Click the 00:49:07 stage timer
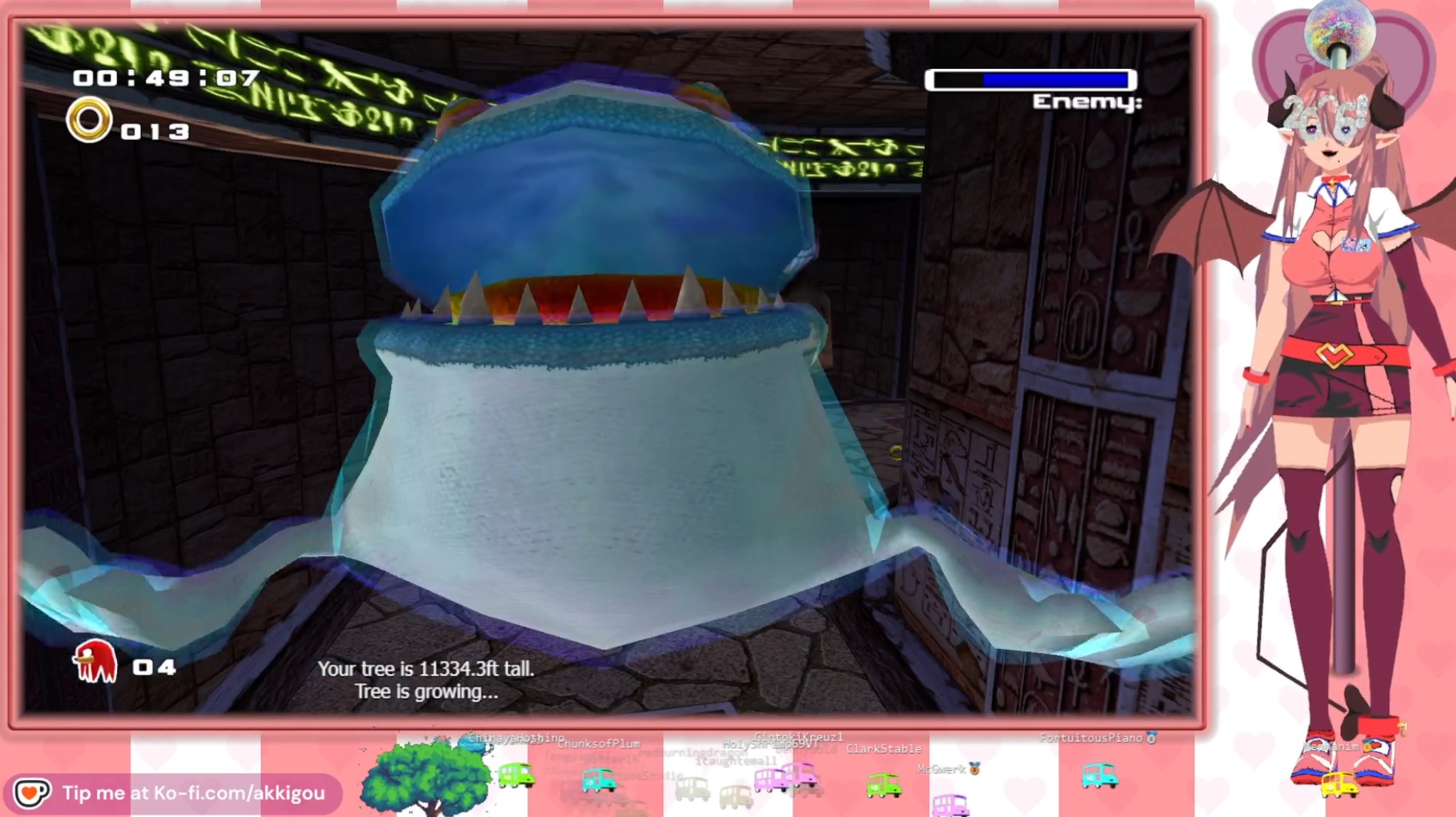The image size is (1456, 817). [x=166, y=78]
